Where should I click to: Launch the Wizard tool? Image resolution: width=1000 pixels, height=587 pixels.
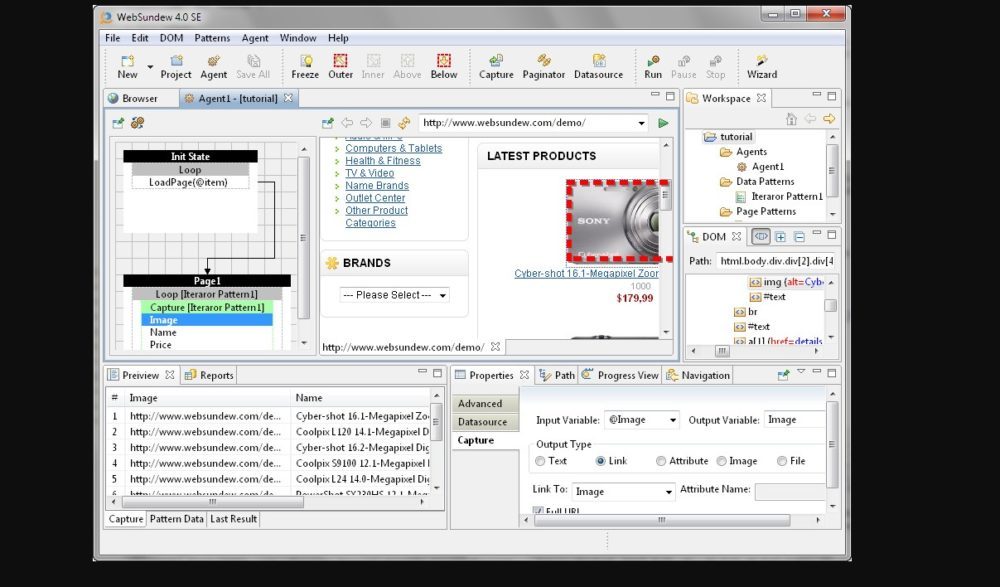pos(762,66)
